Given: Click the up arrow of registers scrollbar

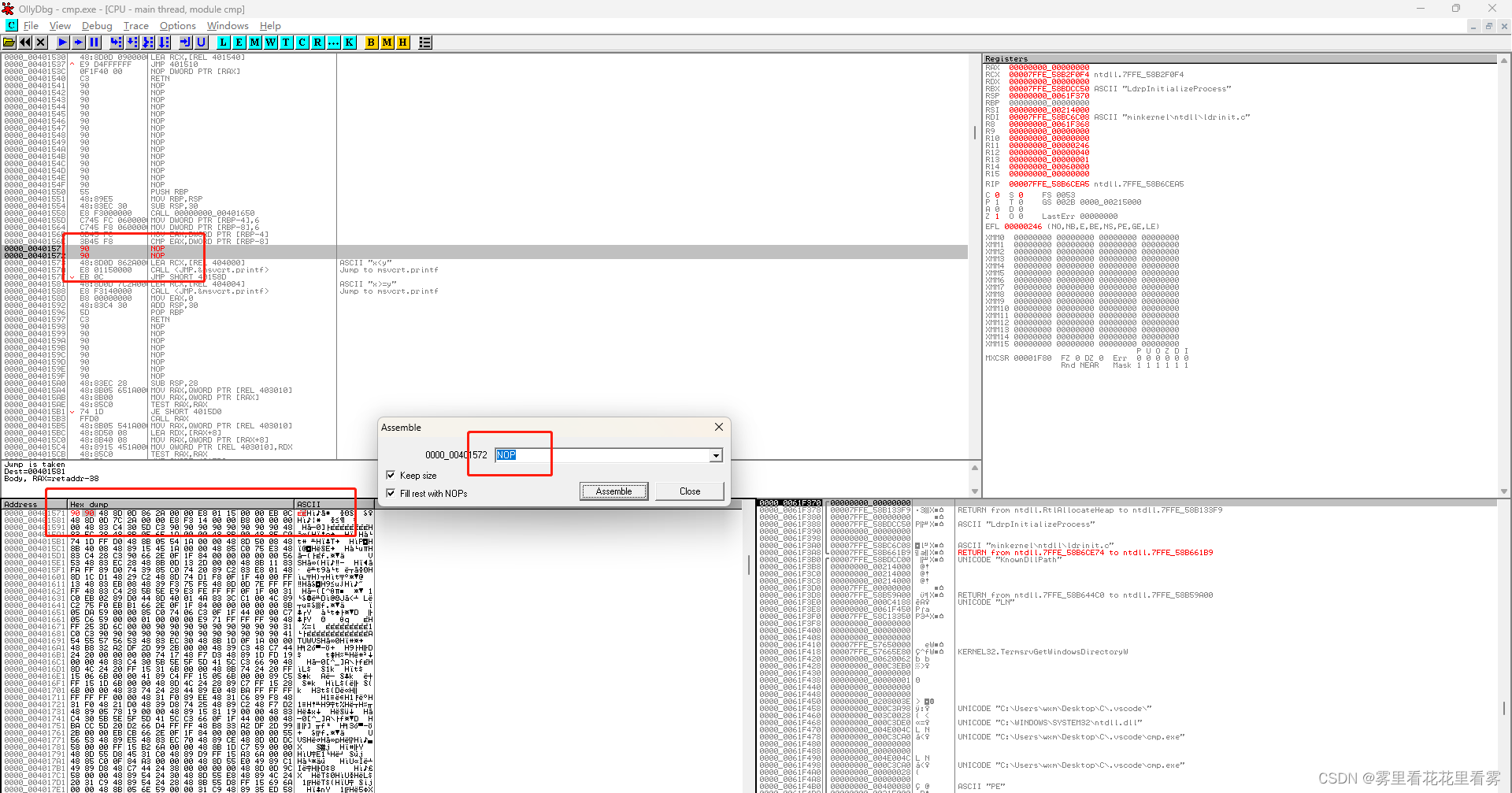Looking at the screenshot, I should click(x=1504, y=60).
